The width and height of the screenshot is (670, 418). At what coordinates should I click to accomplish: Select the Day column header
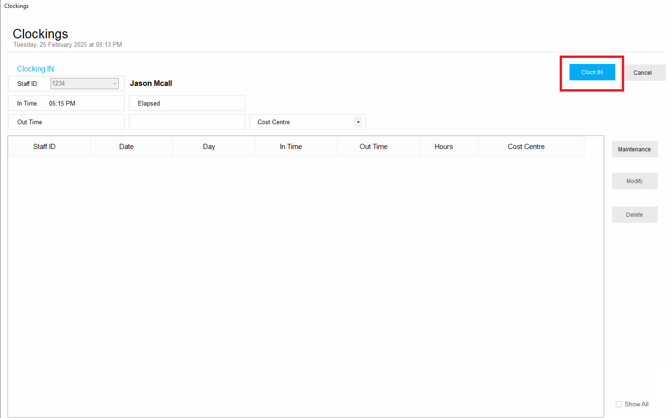(x=209, y=147)
